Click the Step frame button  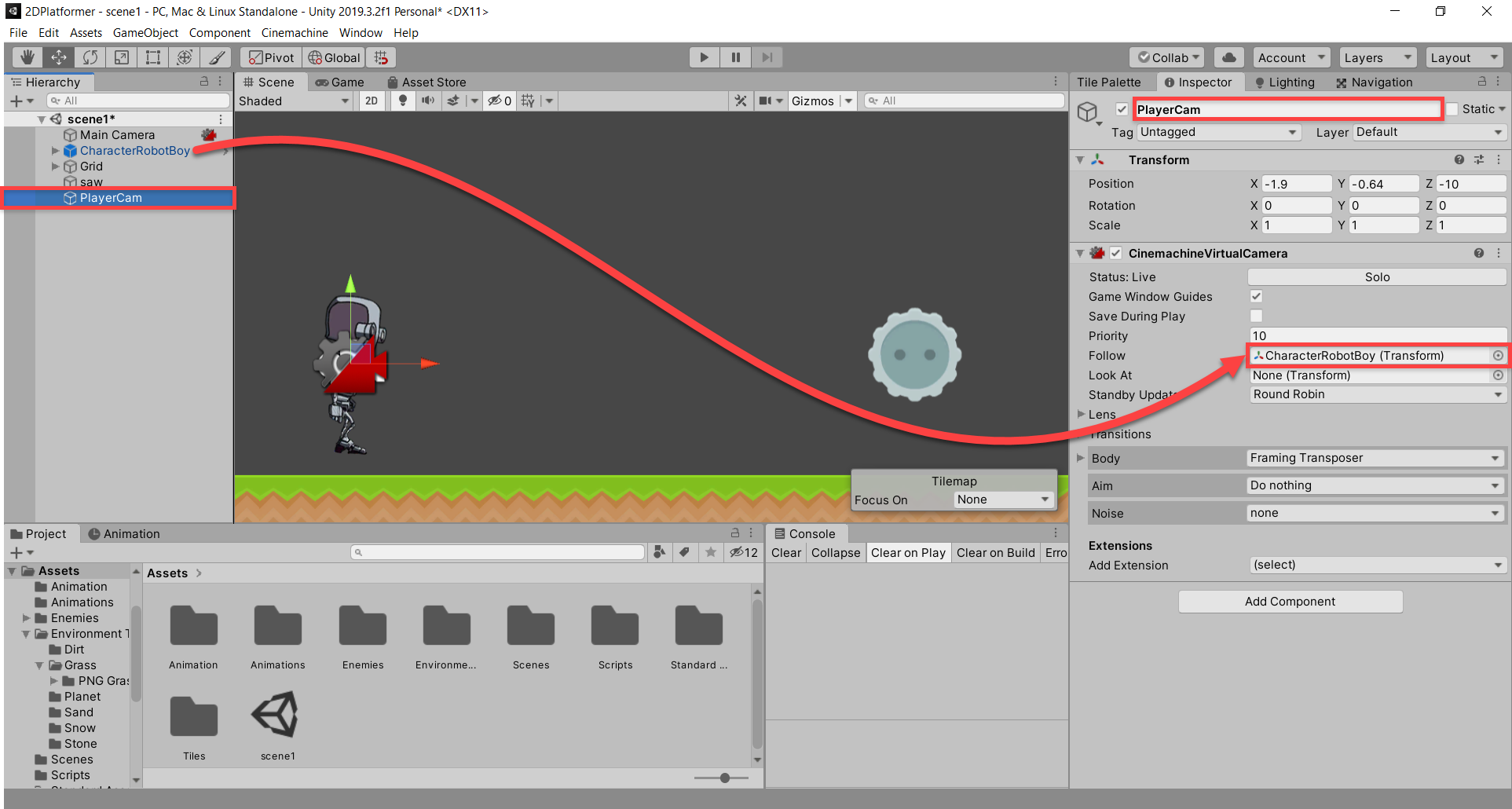coord(767,57)
